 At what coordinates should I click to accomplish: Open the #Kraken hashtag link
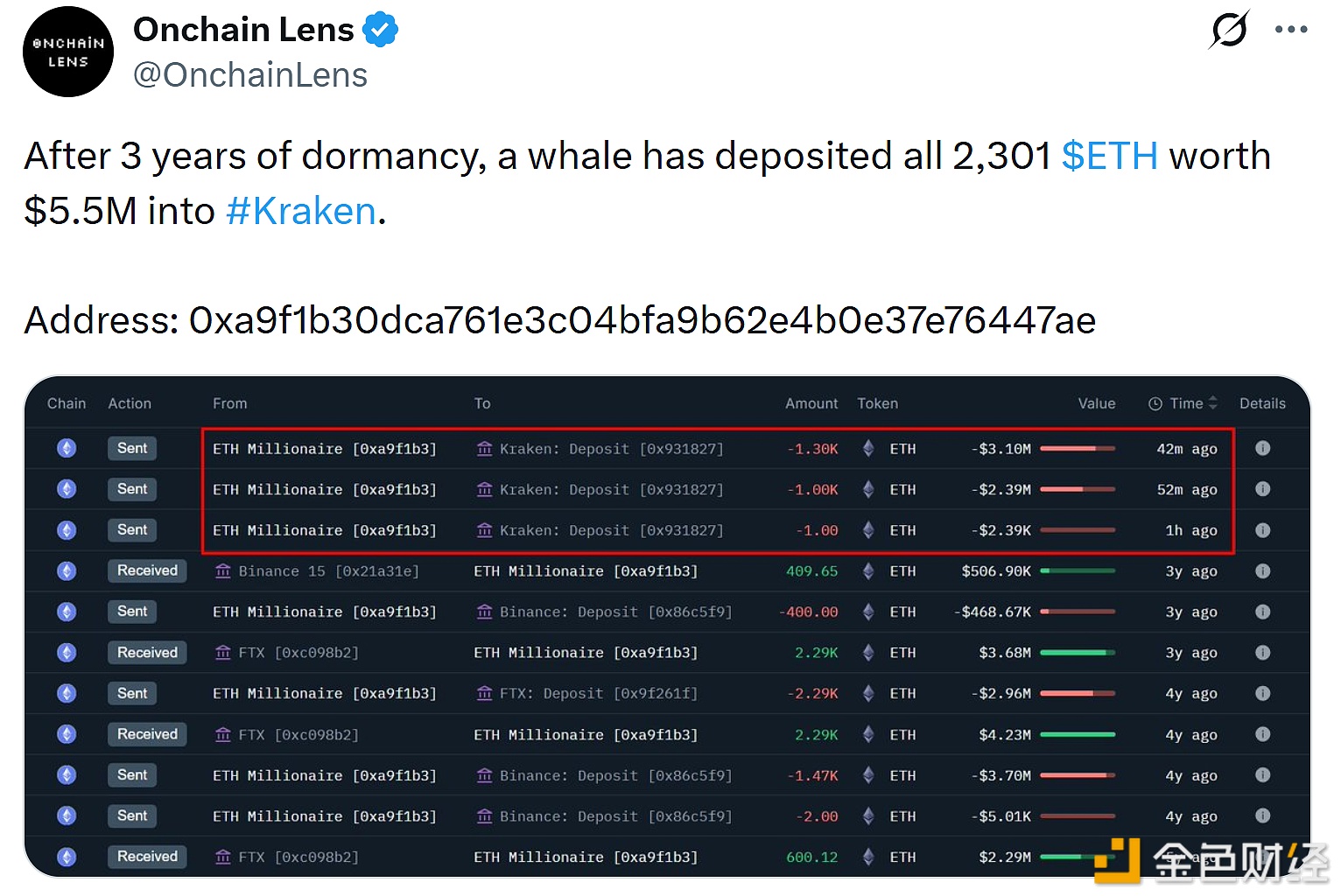click(x=301, y=212)
